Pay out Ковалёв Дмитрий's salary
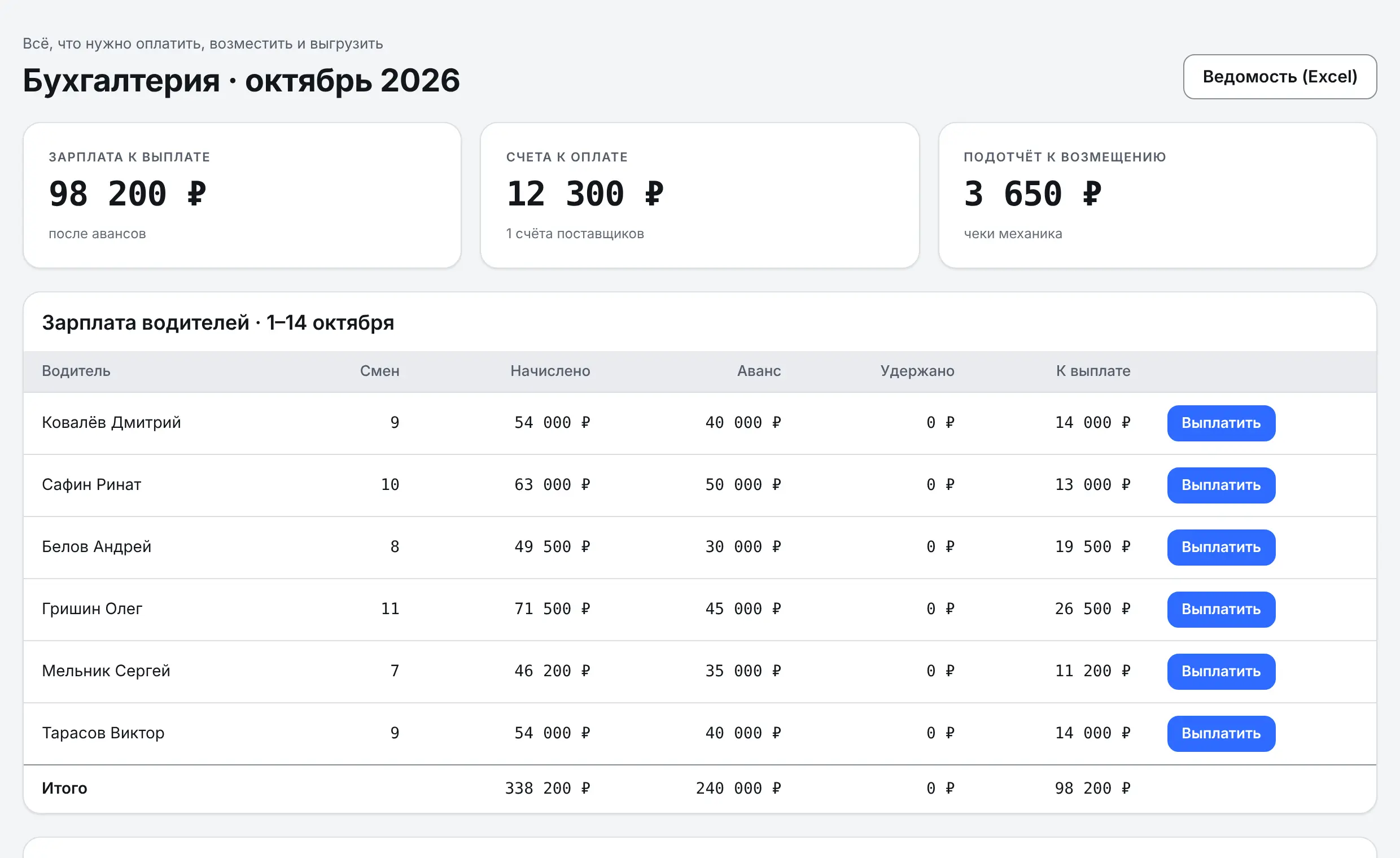Viewport: 1400px width, 858px height. (x=1221, y=423)
